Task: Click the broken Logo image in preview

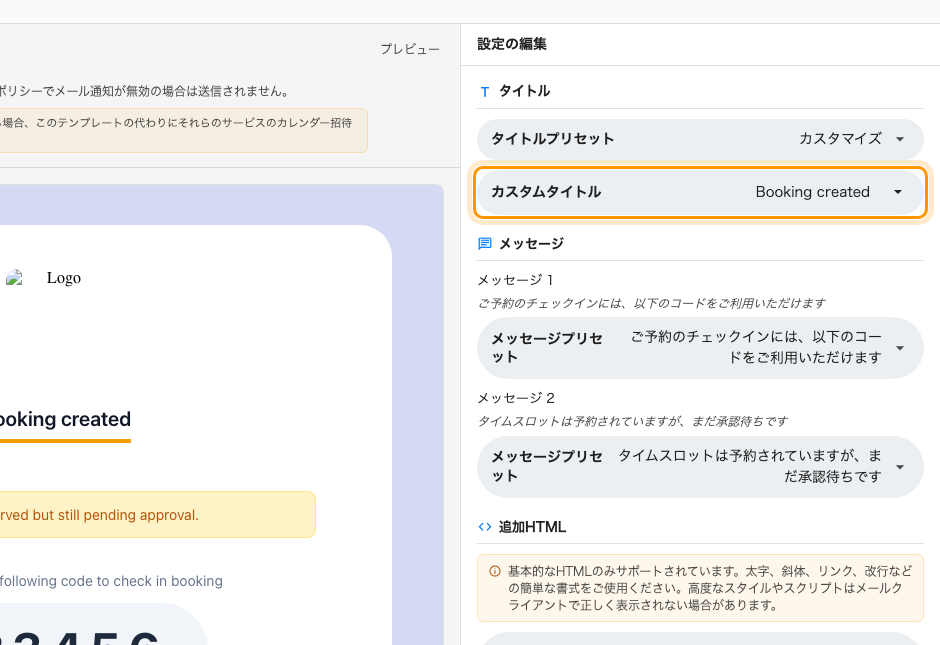Action: click(14, 278)
